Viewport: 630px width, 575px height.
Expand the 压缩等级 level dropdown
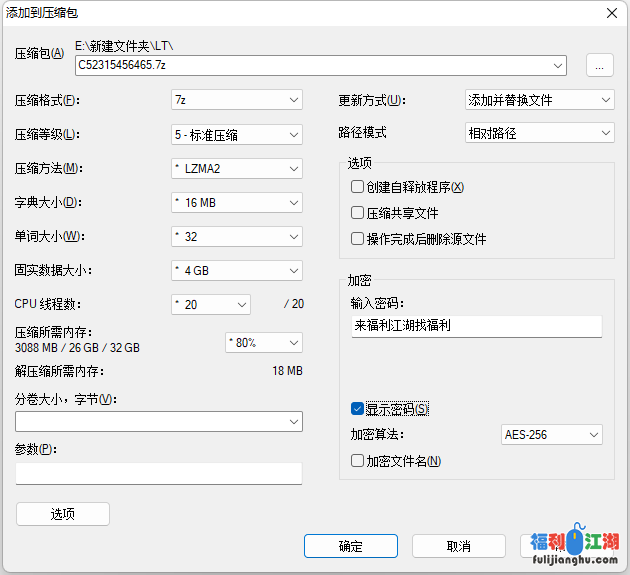(237, 134)
